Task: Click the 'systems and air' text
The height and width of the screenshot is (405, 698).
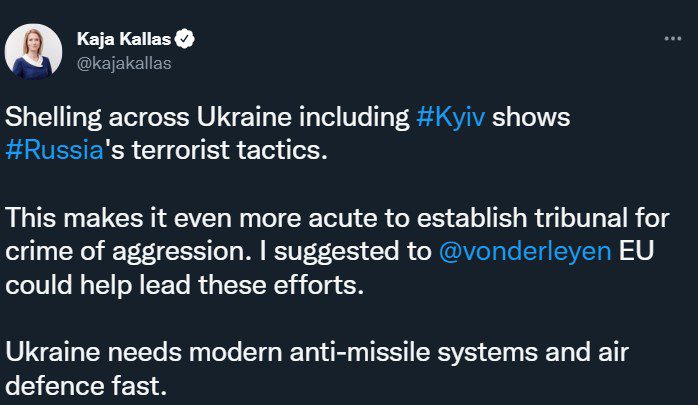Action: pos(533,352)
